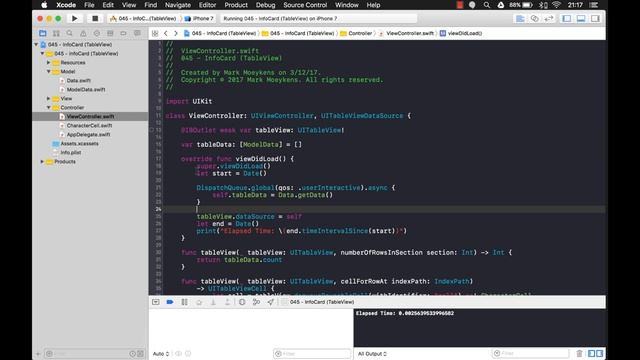Image resolution: width=640 pixels, height=360 pixels.
Task: Show only the variables view pane
Action: [591, 353]
